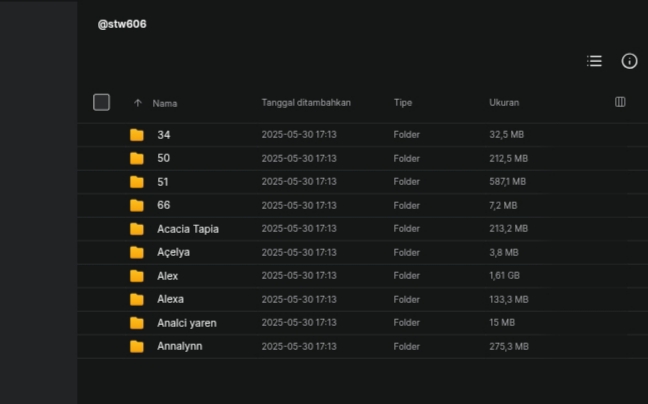Select folder icon of row 50
The image size is (648, 404).
coord(137,158)
